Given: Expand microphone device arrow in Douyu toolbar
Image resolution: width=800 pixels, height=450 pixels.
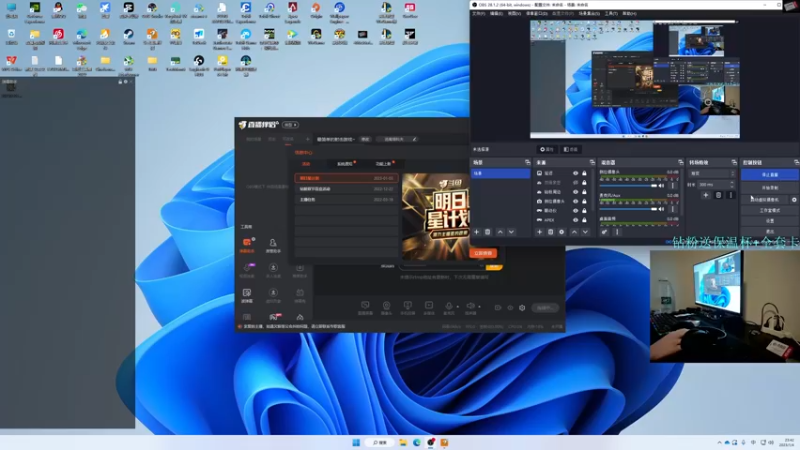Looking at the screenshot, I should click(457, 307).
